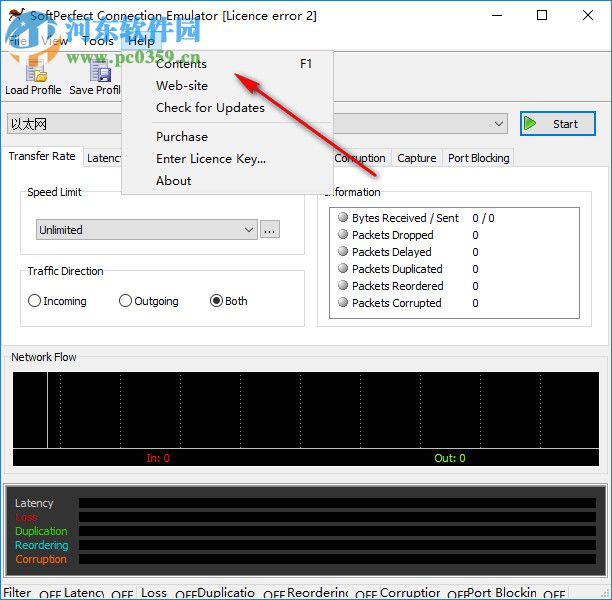Click the Packets Reordered indicator light

[343, 285]
